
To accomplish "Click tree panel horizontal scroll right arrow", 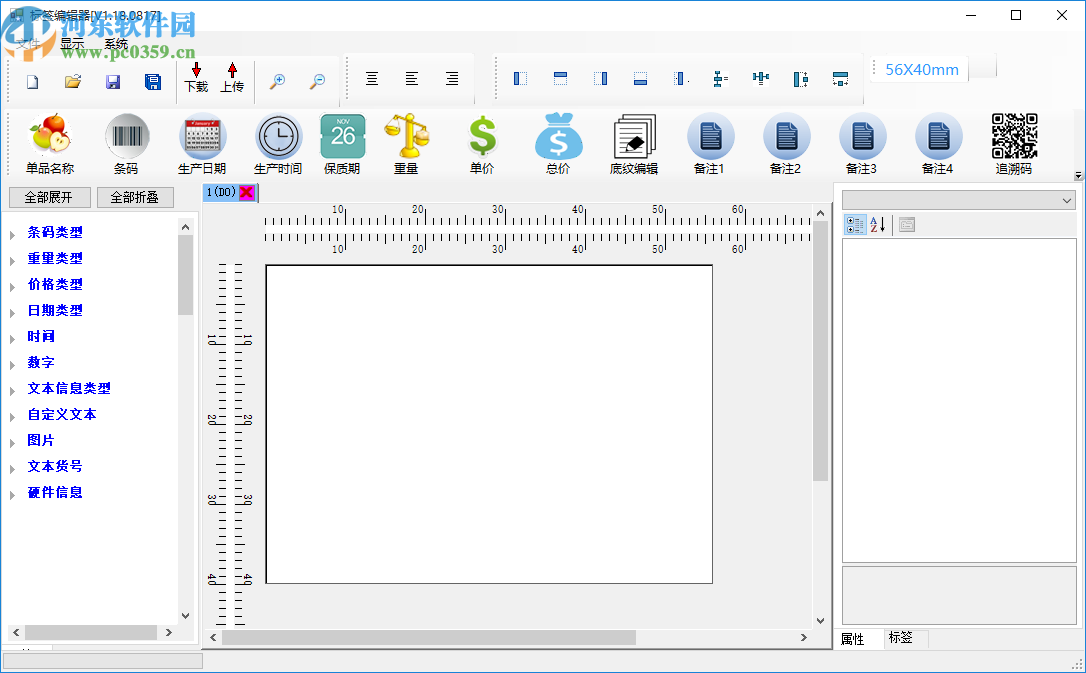I will (168, 632).
